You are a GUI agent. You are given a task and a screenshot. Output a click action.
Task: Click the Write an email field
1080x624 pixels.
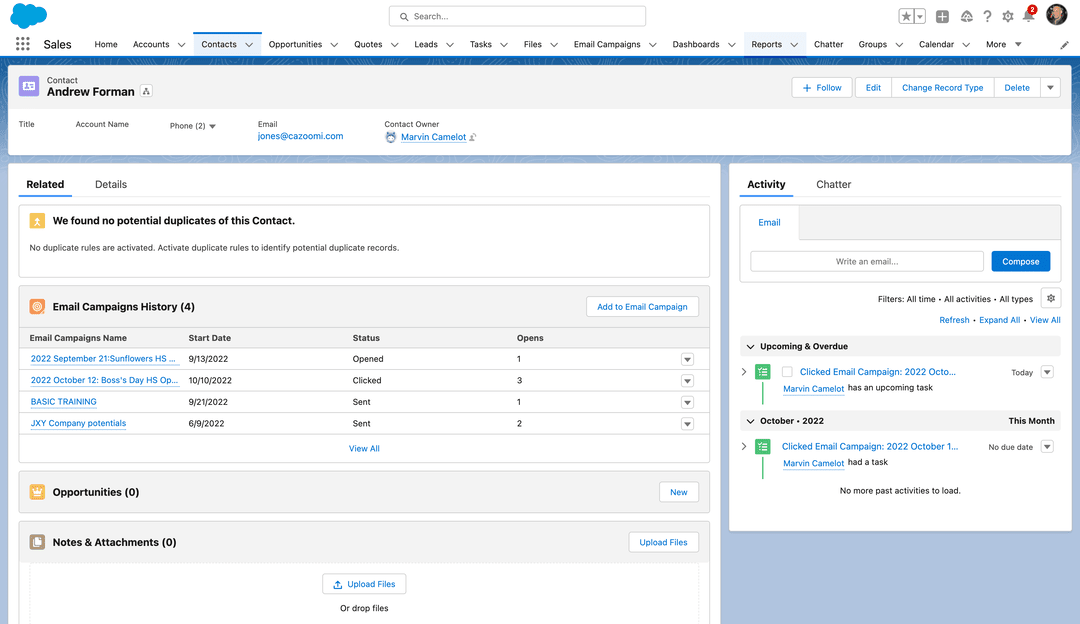(865, 260)
